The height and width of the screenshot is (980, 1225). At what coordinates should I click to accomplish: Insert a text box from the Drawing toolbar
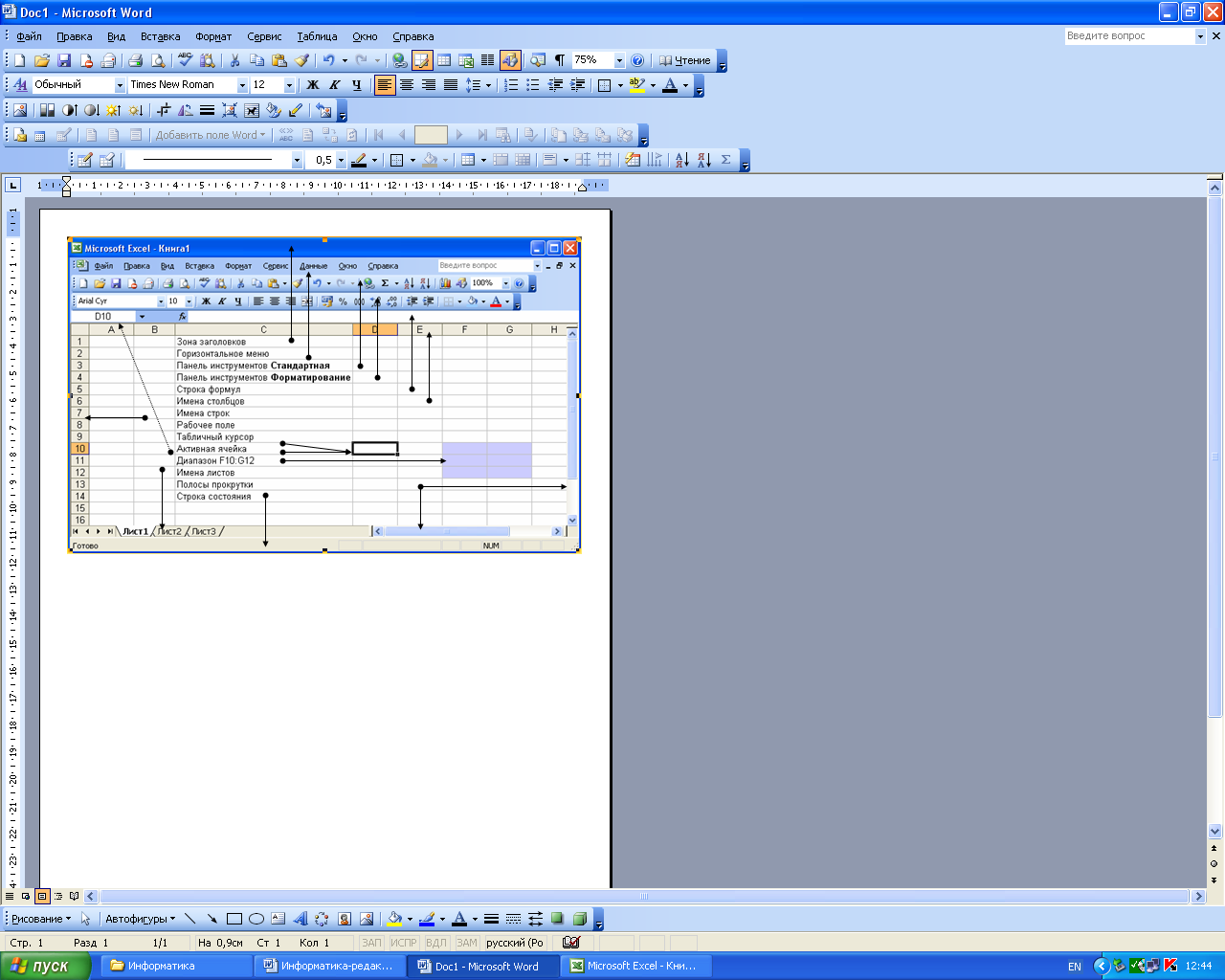pyautogui.click(x=278, y=919)
